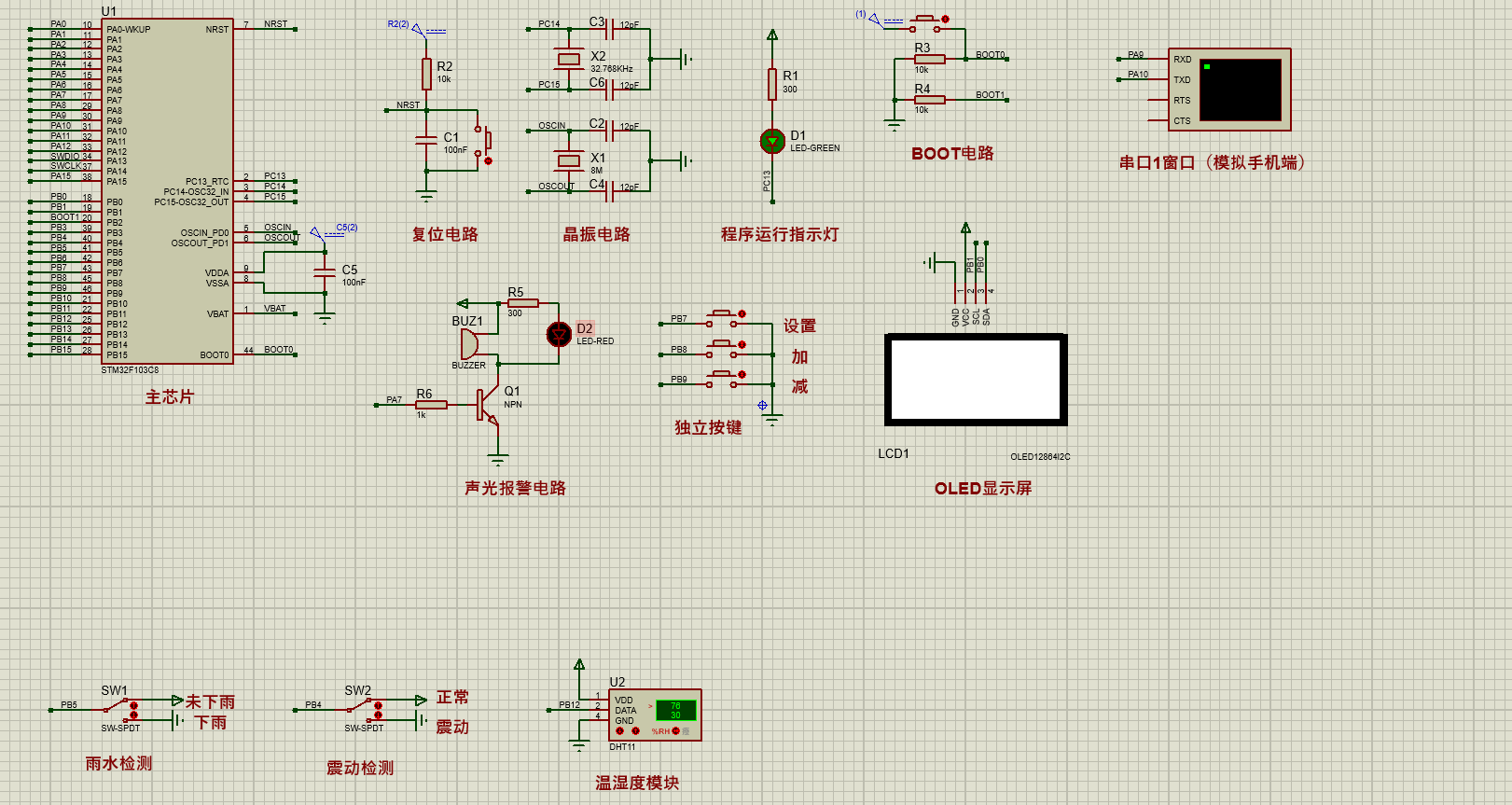
Task: Click DHT11 increase value up arrow
Action: (635, 731)
